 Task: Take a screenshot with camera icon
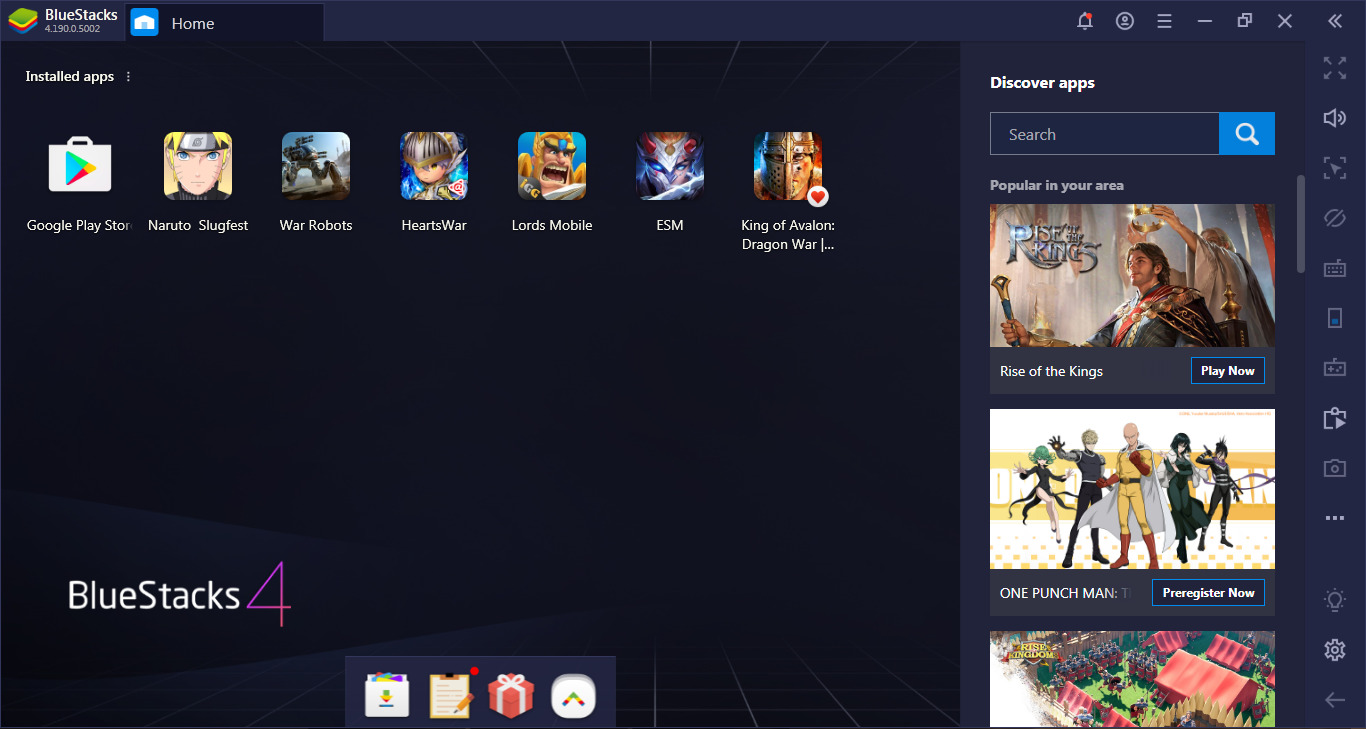tap(1335, 468)
